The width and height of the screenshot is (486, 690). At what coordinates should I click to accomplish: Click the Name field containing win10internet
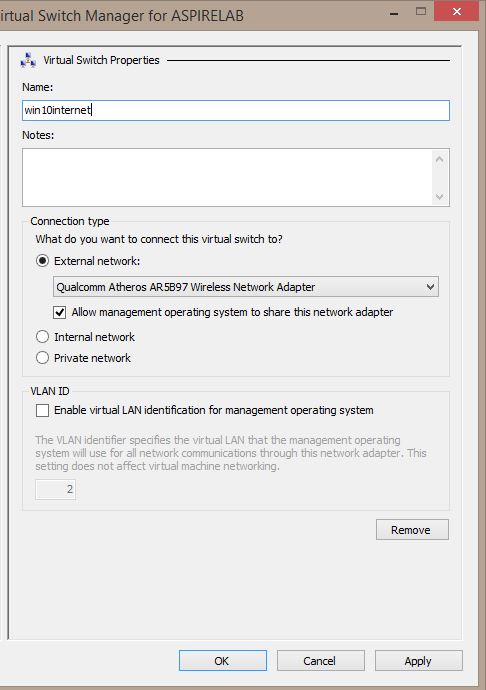pyautogui.click(x=236, y=110)
